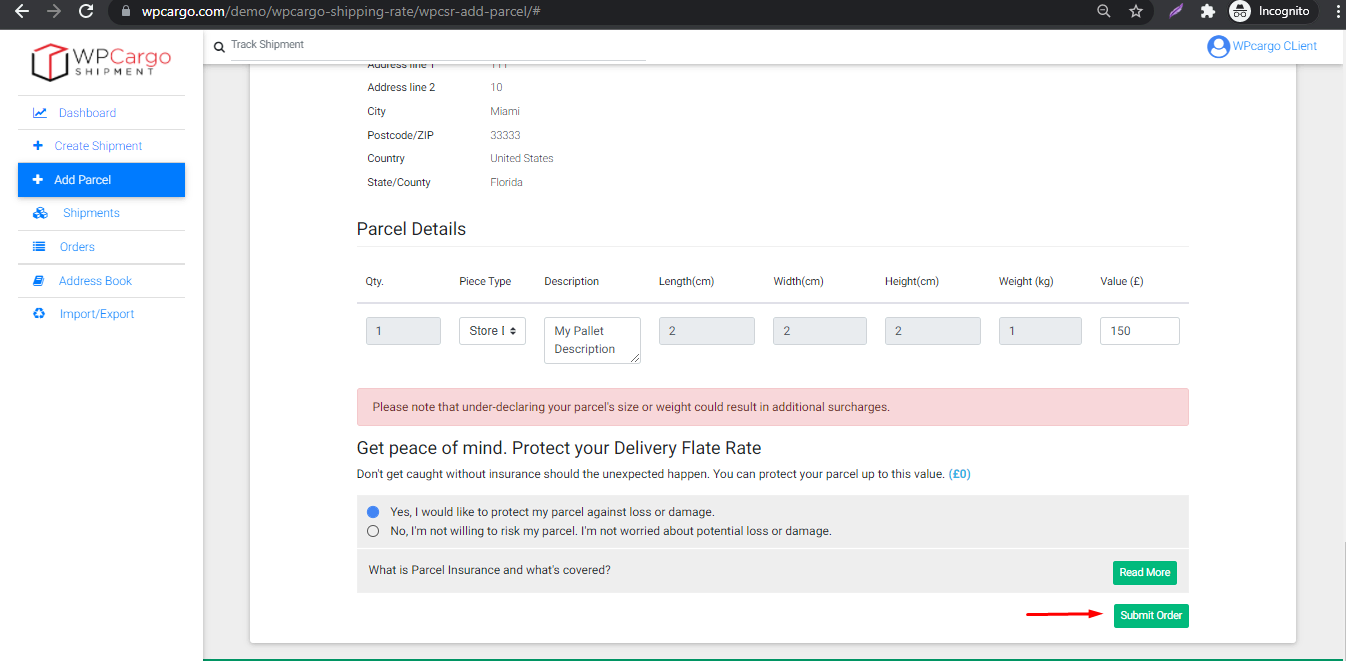Open the browser extensions puzzle icon
This screenshot has width=1346, height=661.
click(x=1207, y=12)
